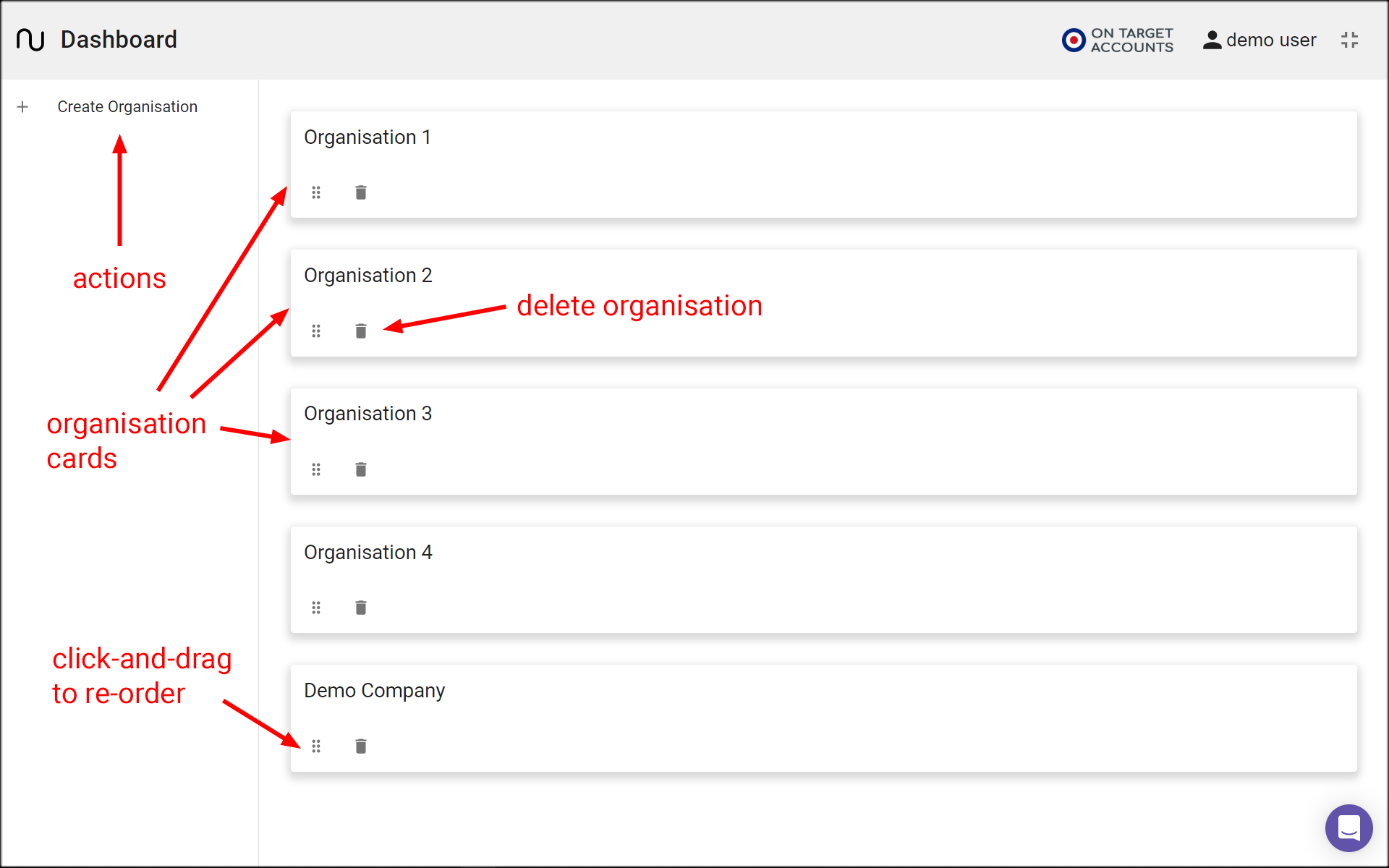The width and height of the screenshot is (1389, 868).
Task: Click the drag handle on Organisation 3
Action: point(316,469)
